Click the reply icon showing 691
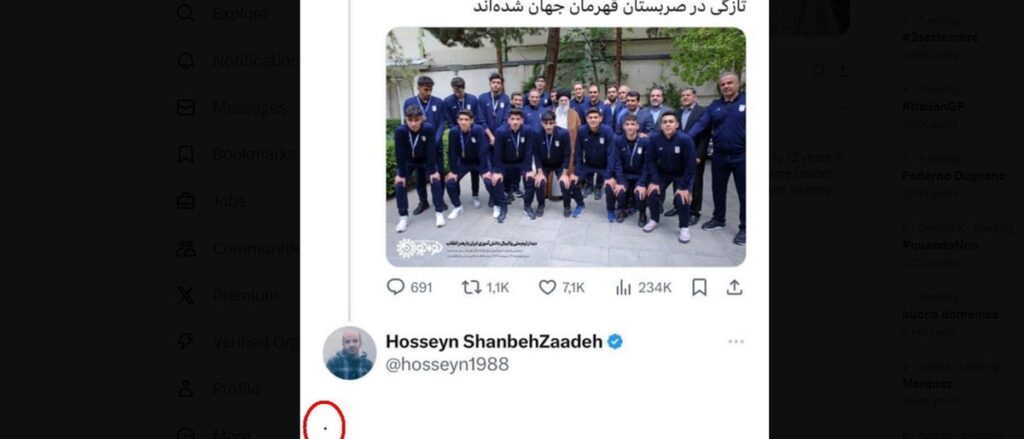Image resolution: width=1024 pixels, height=439 pixels. pos(396,287)
